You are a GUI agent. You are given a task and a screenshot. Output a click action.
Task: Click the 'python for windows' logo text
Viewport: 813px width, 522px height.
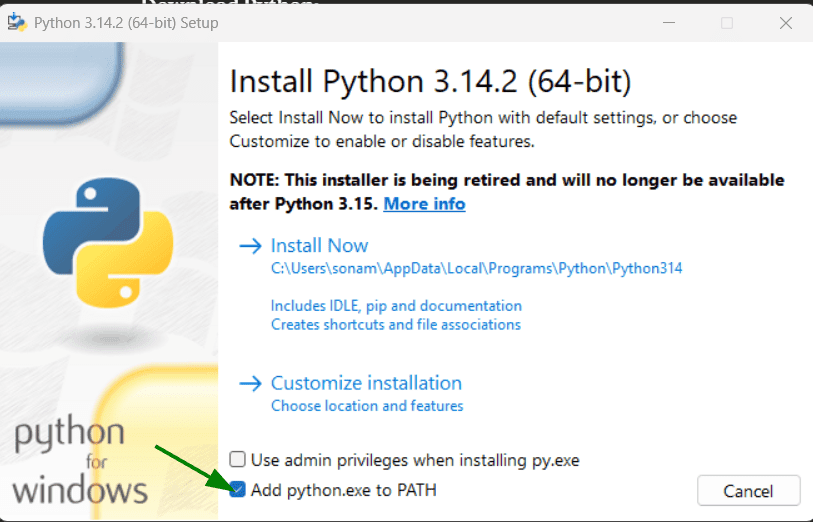[80, 463]
